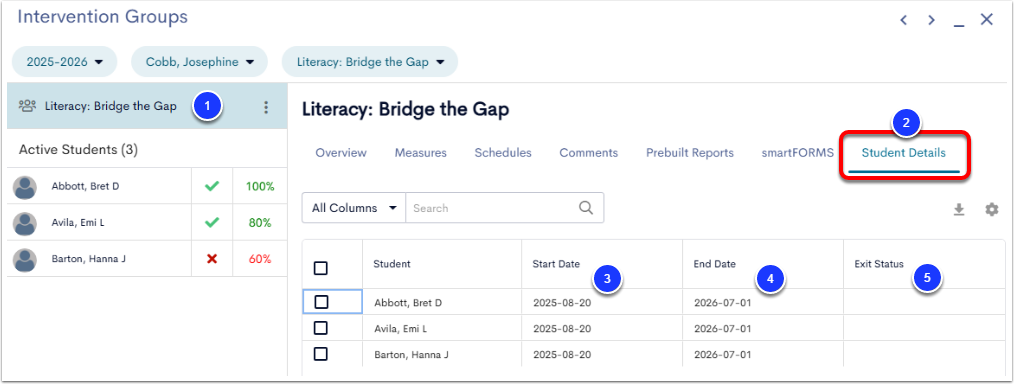1014x384 pixels.
Task: Click the 60% value for Barton
Action: (x=260, y=259)
